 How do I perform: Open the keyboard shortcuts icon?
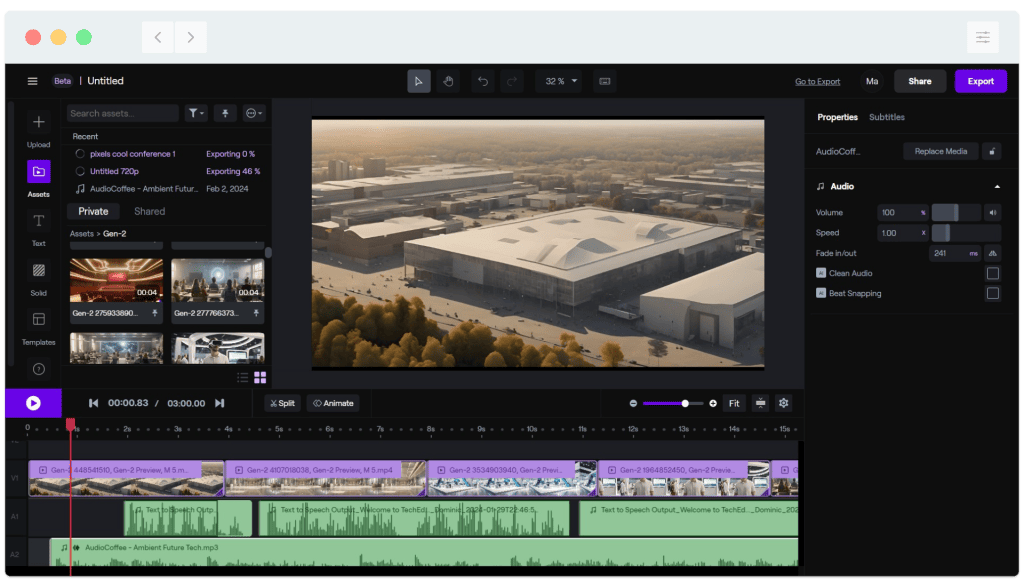[604, 81]
